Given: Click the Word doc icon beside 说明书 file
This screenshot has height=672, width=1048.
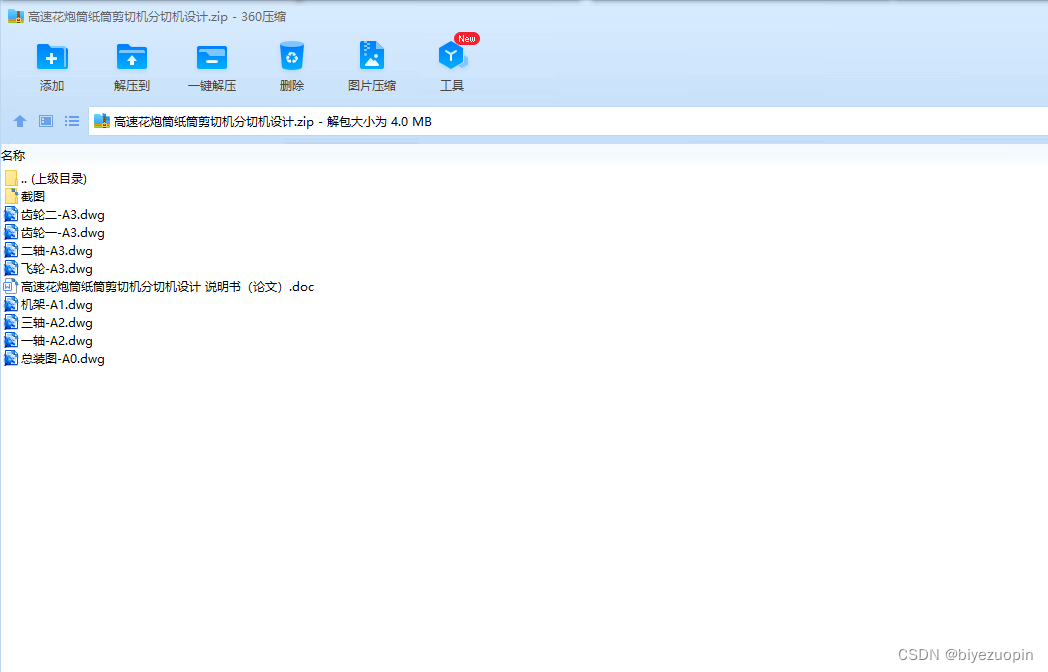Looking at the screenshot, I should point(11,287).
